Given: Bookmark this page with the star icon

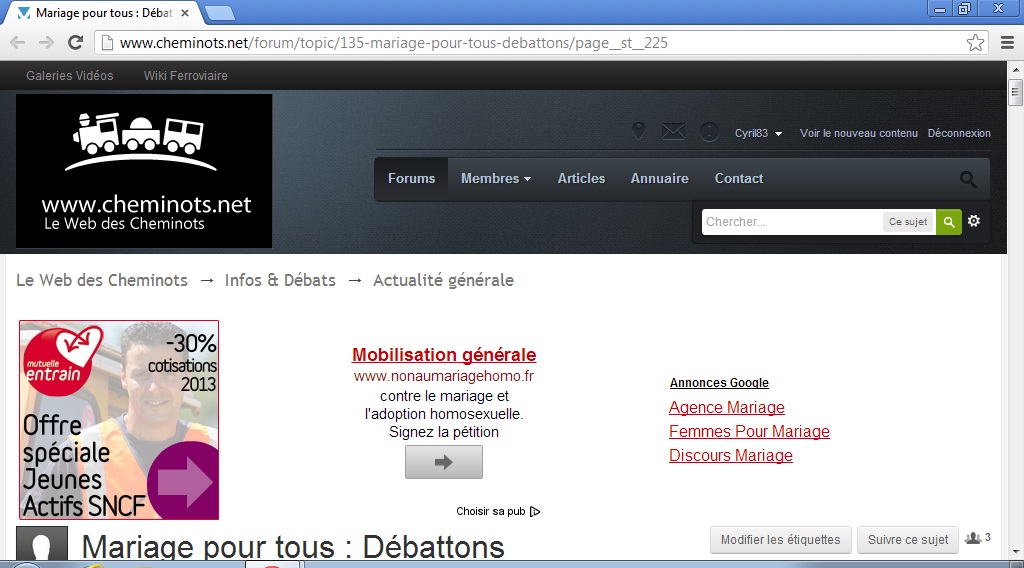Looking at the screenshot, I should click(975, 43).
